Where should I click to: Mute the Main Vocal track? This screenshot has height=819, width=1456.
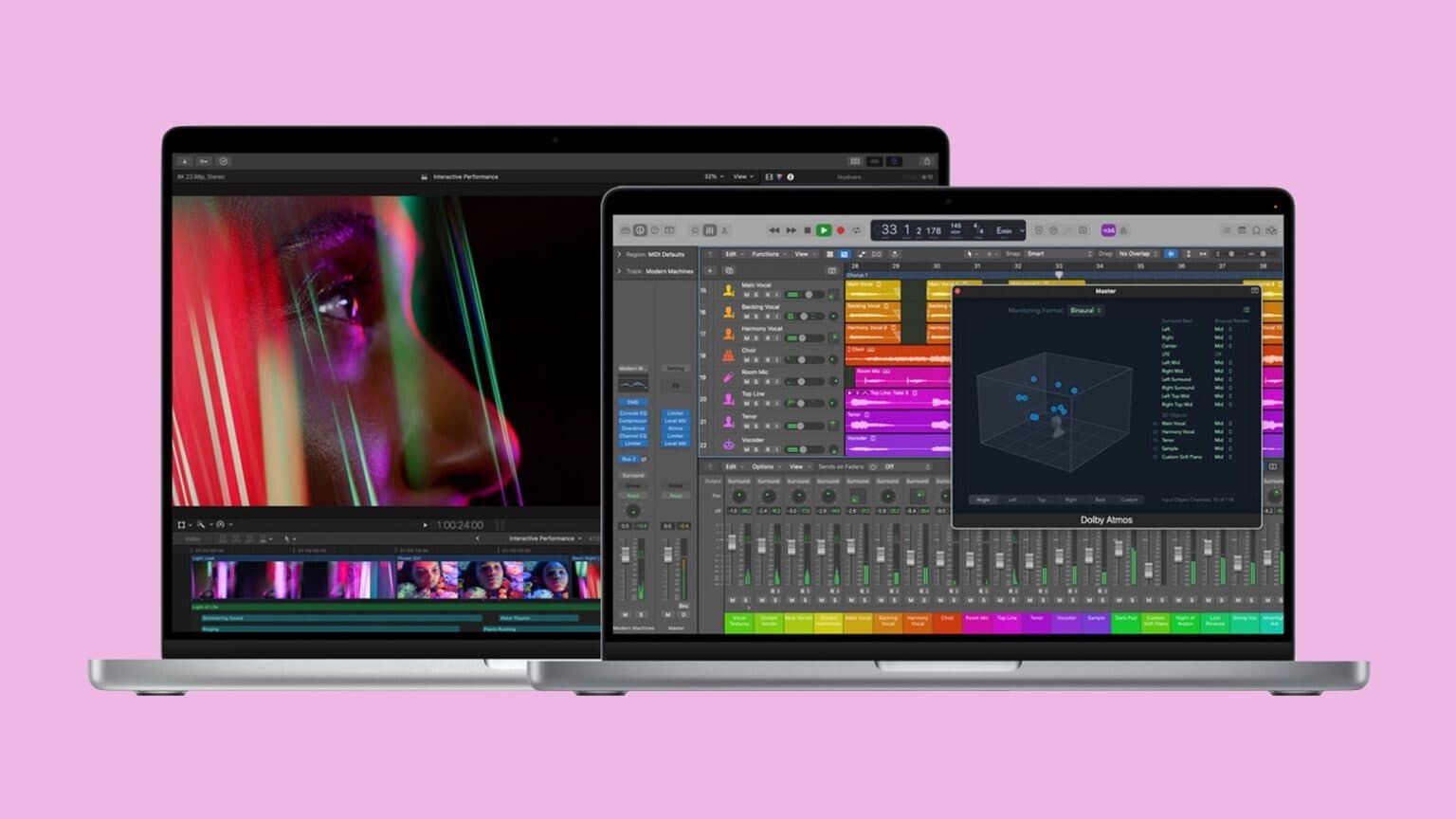click(x=746, y=295)
